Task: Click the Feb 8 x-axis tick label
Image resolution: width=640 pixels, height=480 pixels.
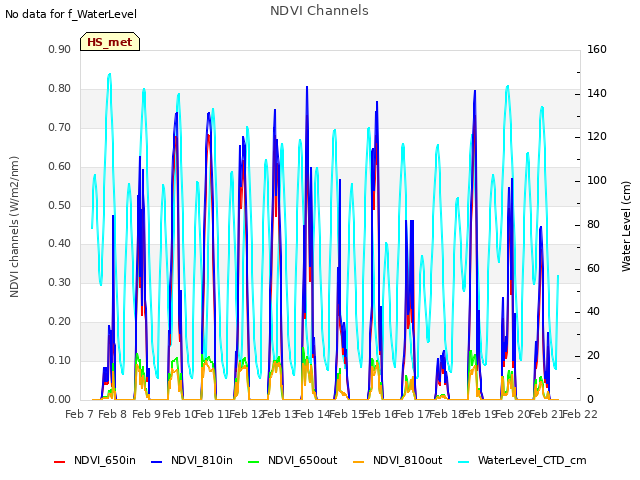Action: click(x=113, y=414)
